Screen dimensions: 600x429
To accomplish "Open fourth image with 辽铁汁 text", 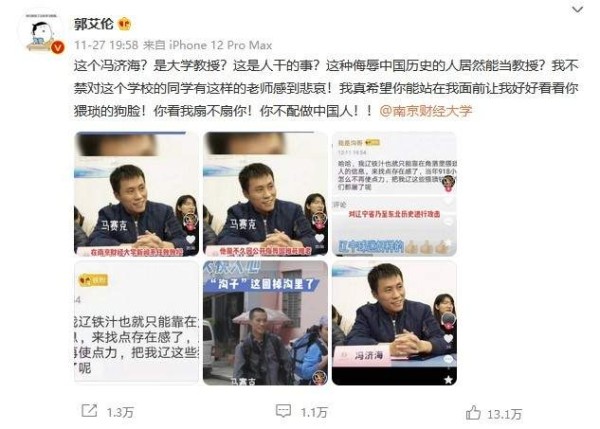I will [x=137, y=323].
